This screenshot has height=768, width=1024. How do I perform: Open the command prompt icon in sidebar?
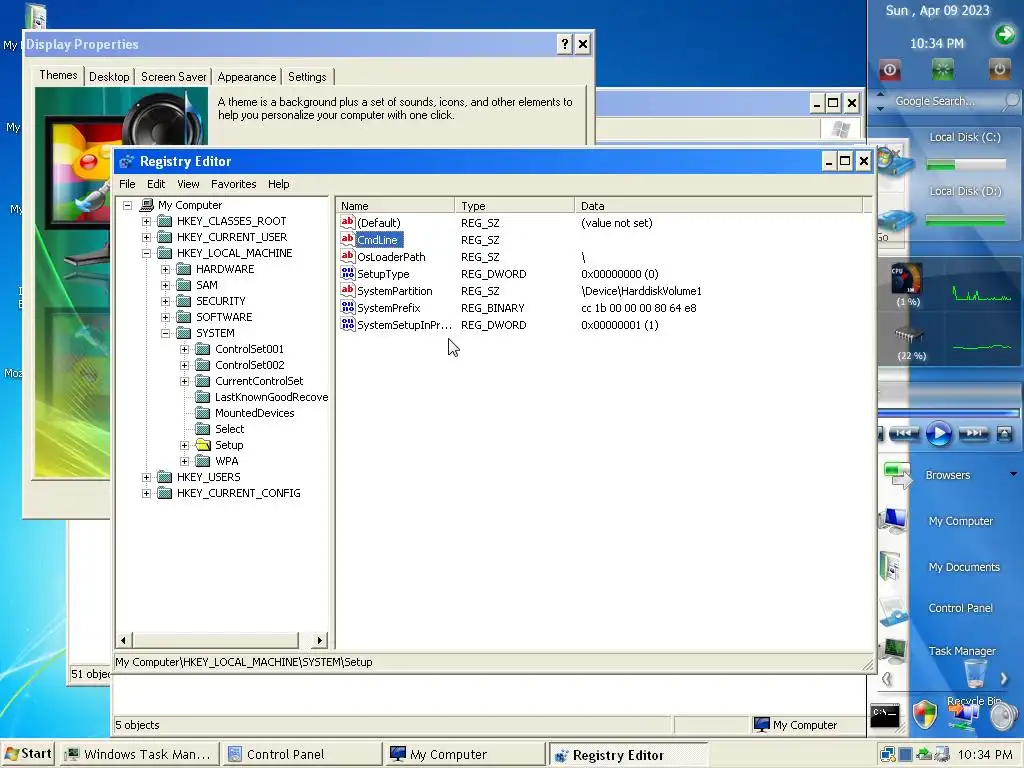(885, 715)
